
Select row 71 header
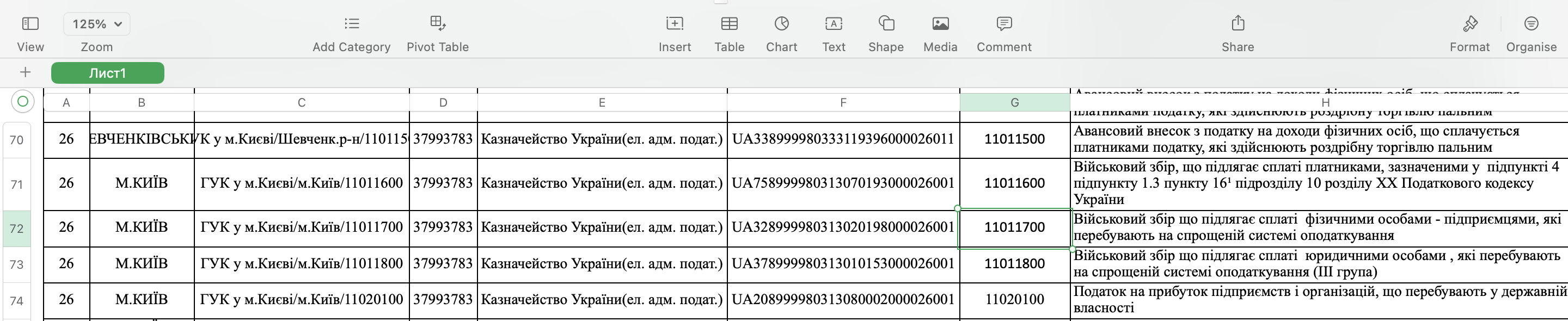click(17, 184)
